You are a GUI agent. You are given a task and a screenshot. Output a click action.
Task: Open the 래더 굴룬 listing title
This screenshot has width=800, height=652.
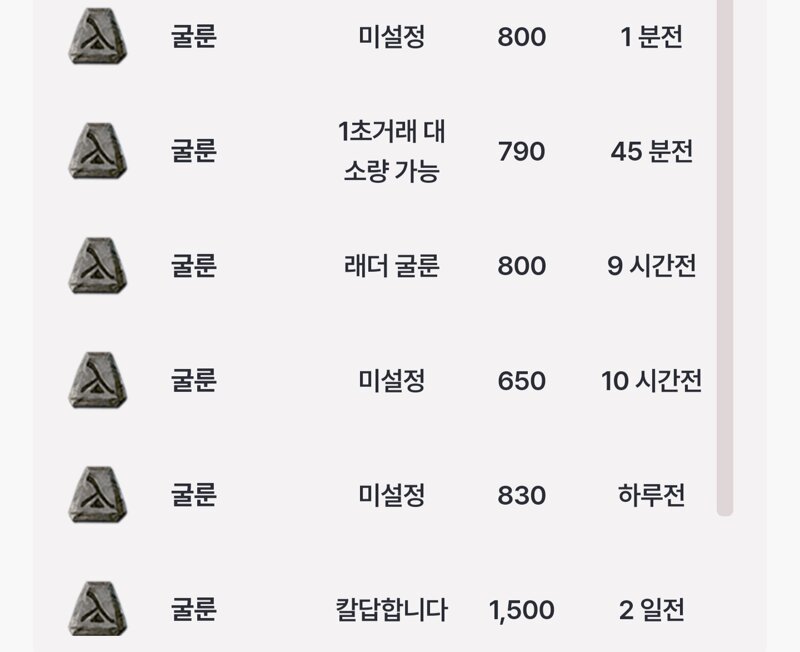[391, 266]
